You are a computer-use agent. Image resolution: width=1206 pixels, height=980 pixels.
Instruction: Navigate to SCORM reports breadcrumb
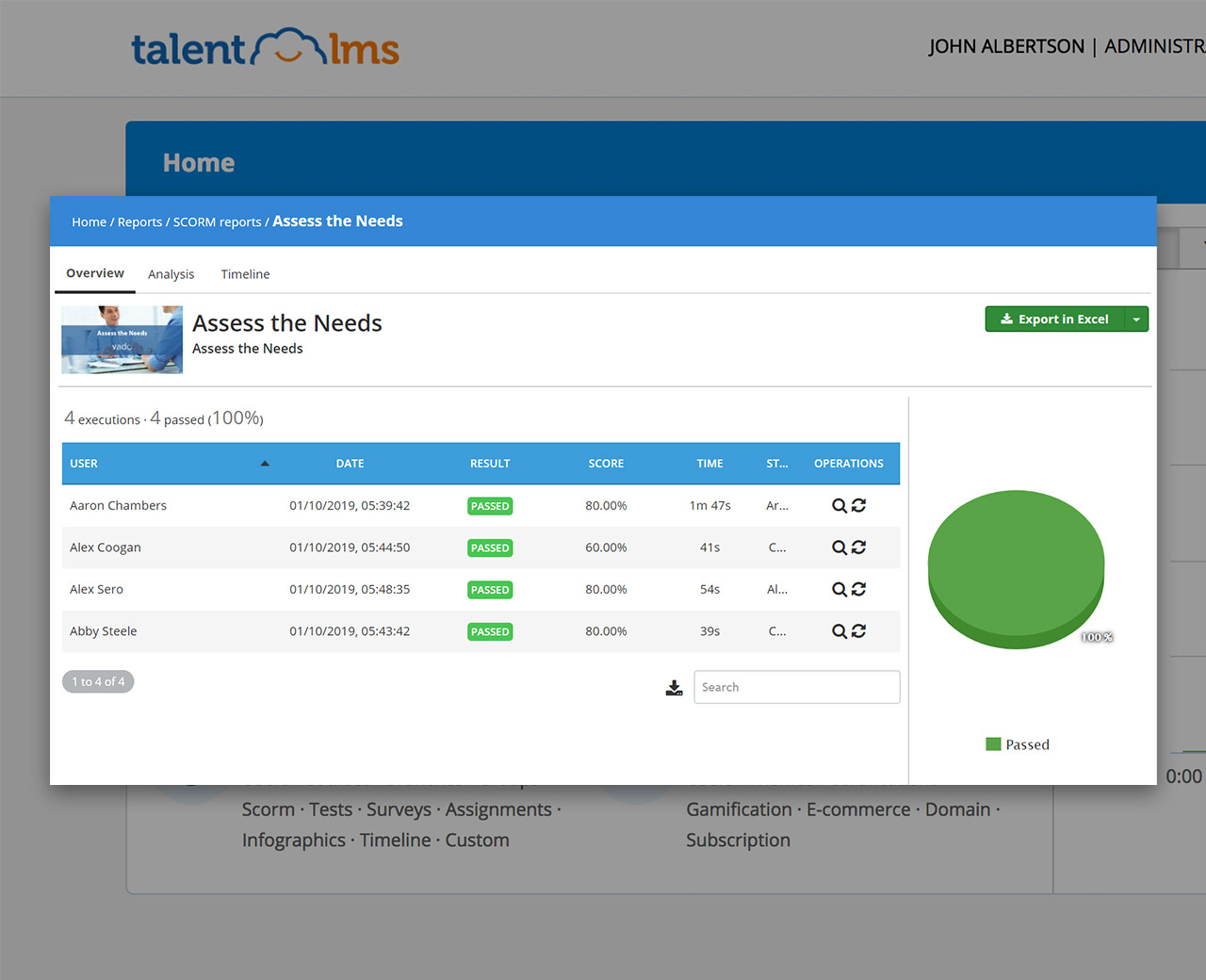coord(217,222)
